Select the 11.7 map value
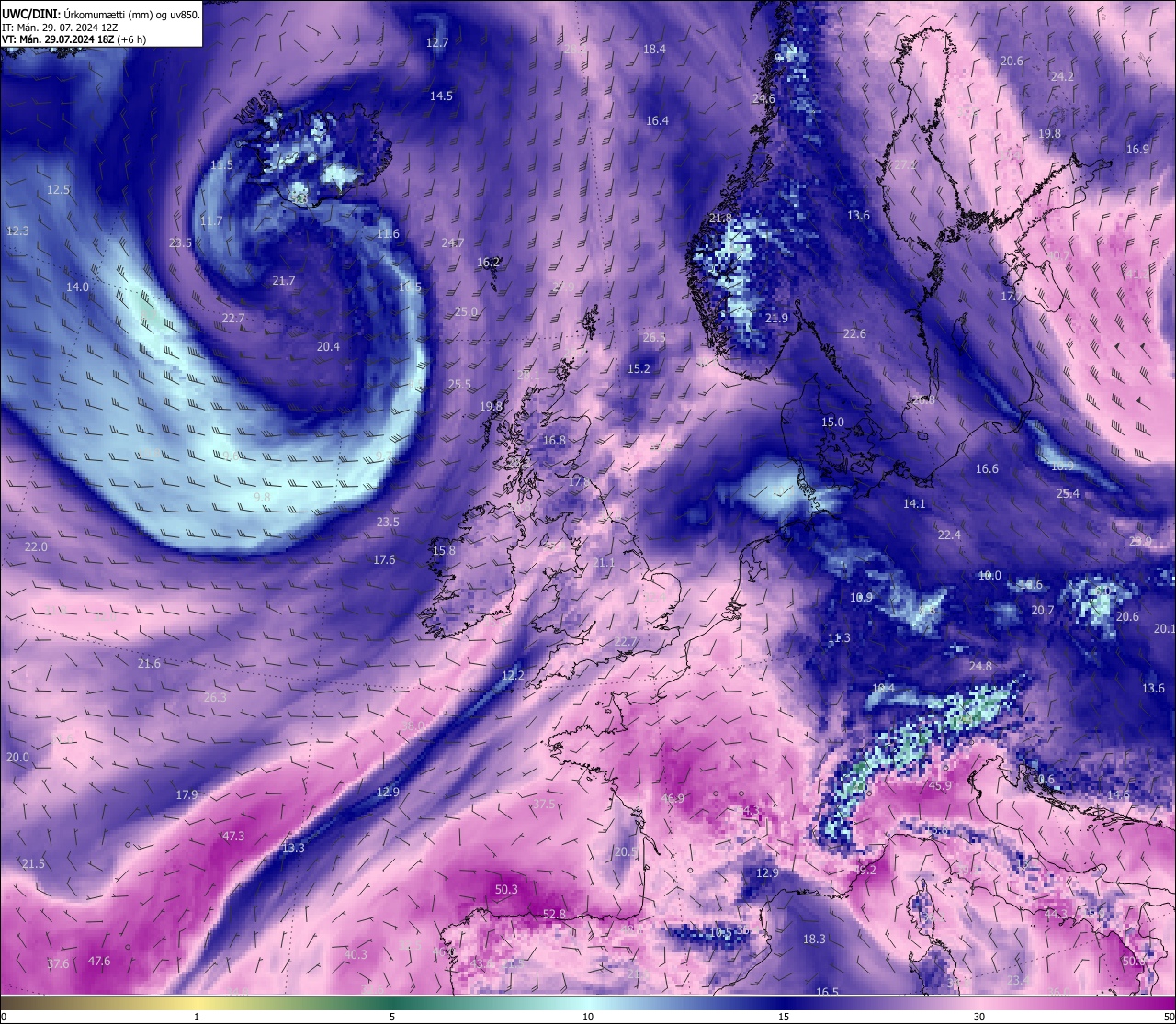This screenshot has height=1024, width=1176. [210, 220]
